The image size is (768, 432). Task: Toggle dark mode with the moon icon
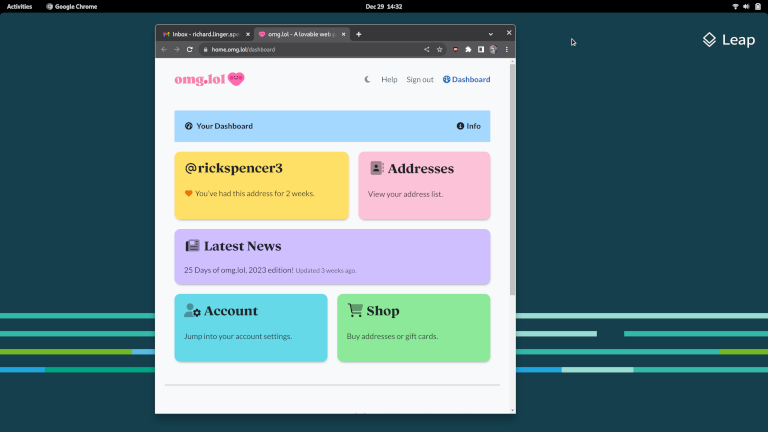click(367, 79)
